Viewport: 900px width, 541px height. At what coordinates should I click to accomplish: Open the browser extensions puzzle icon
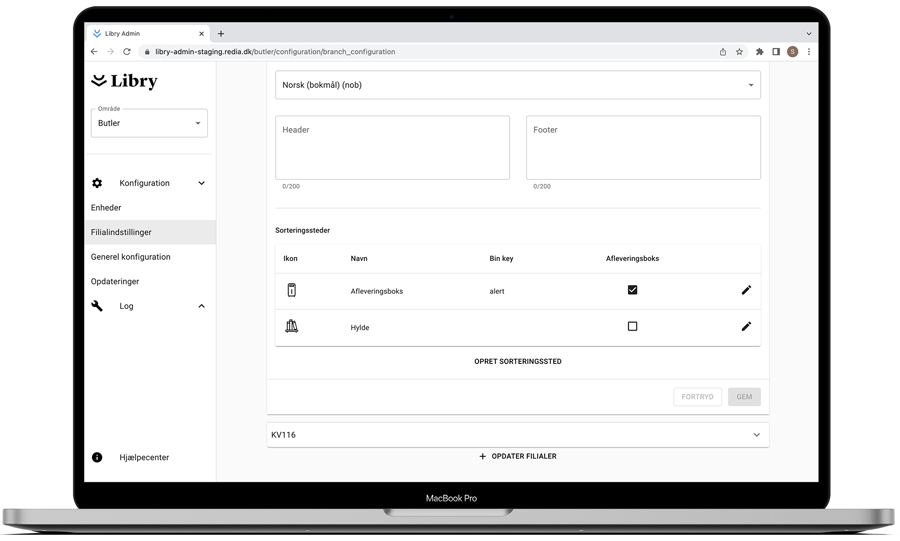[x=759, y=52]
